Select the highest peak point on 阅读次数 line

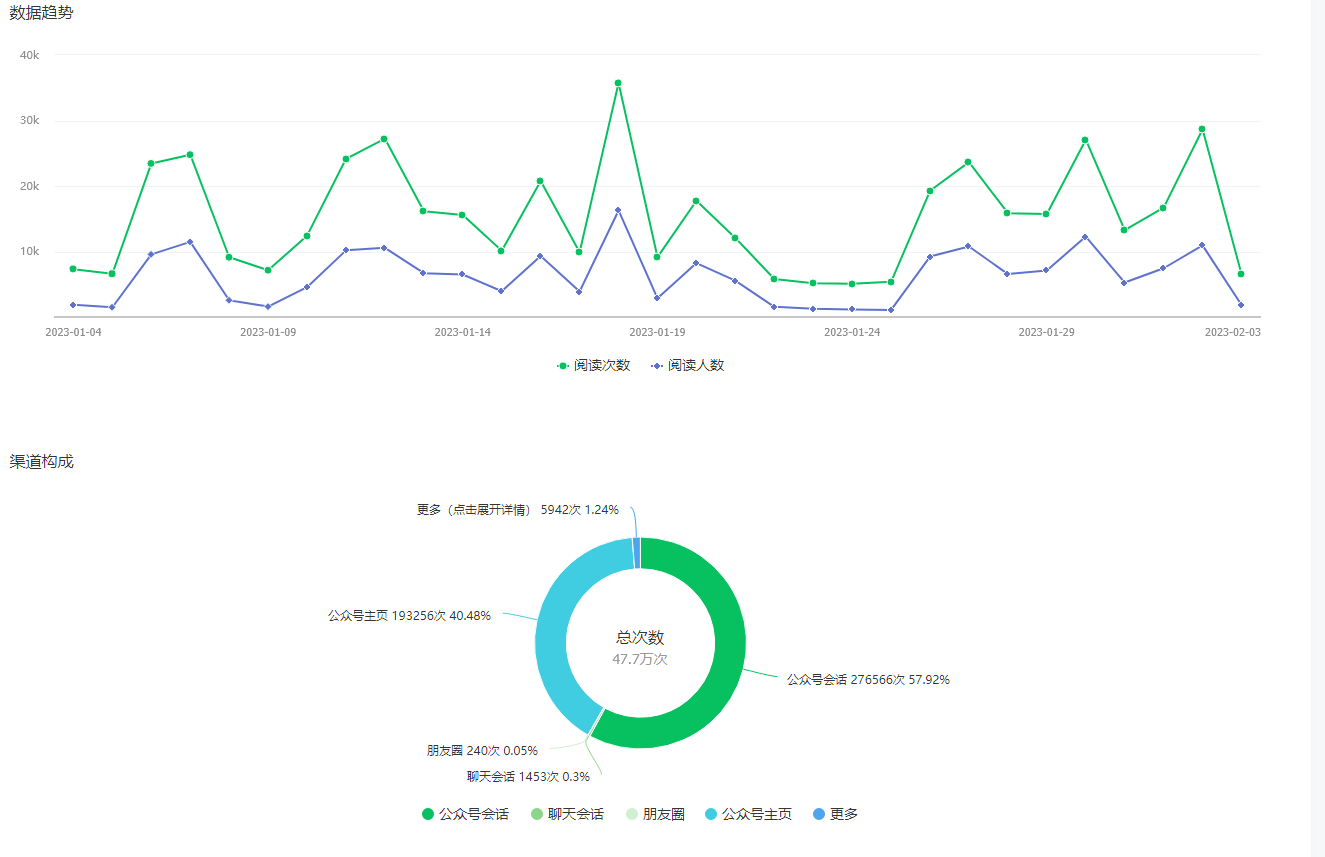coord(618,83)
